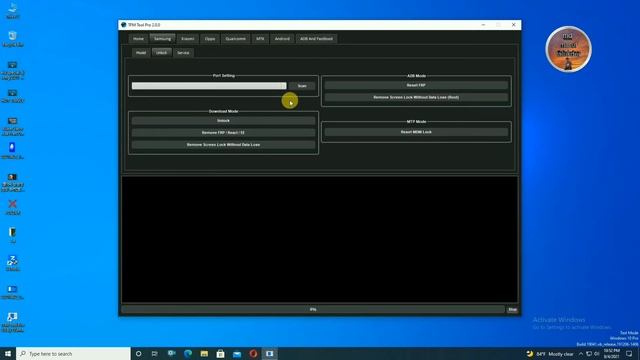Viewport: 640px width, 360px height.
Task: Open the Mail app from the taskbar
Action: pyautogui.click(x=237, y=353)
